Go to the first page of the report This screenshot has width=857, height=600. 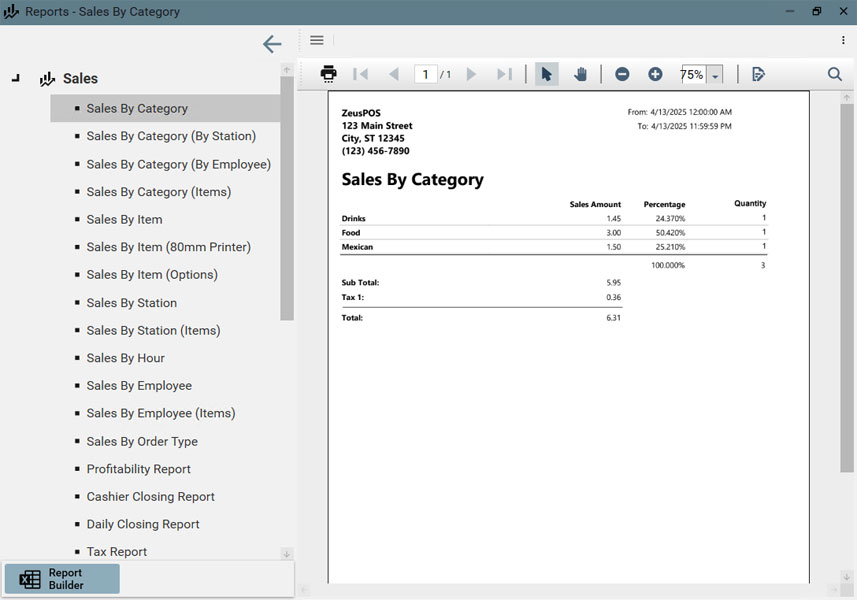[361, 74]
